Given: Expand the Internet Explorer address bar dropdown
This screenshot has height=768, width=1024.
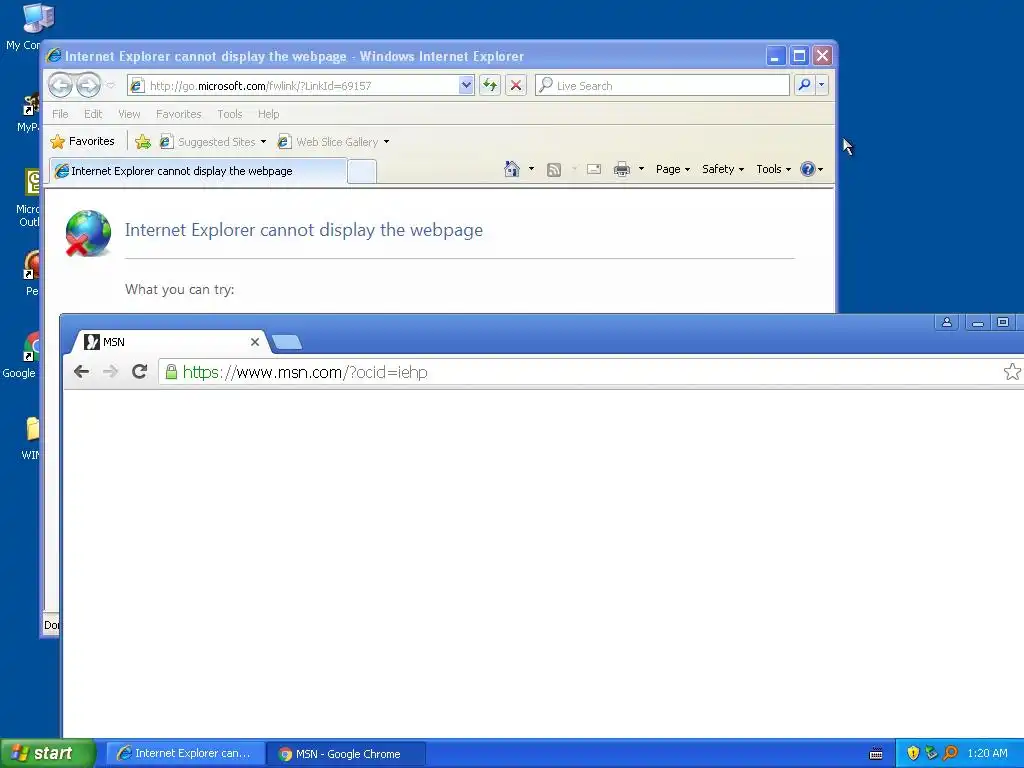Looking at the screenshot, I should pos(466,85).
